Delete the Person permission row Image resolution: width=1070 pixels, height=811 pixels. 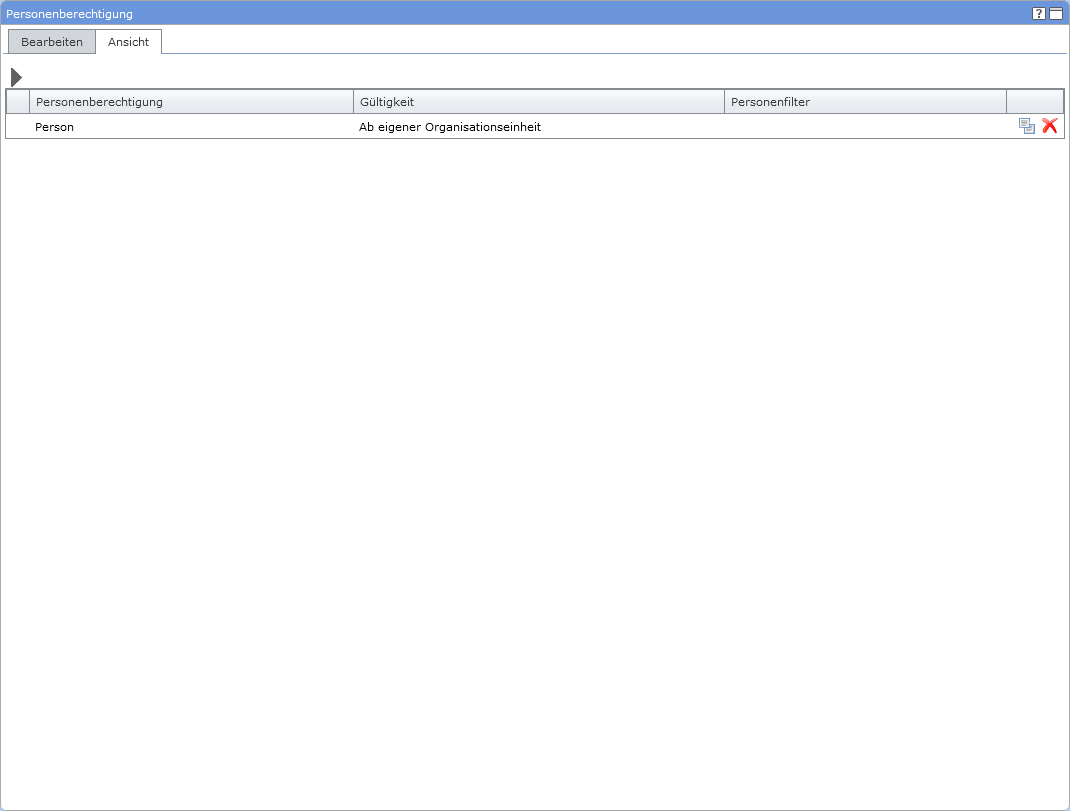click(1049, 126)
